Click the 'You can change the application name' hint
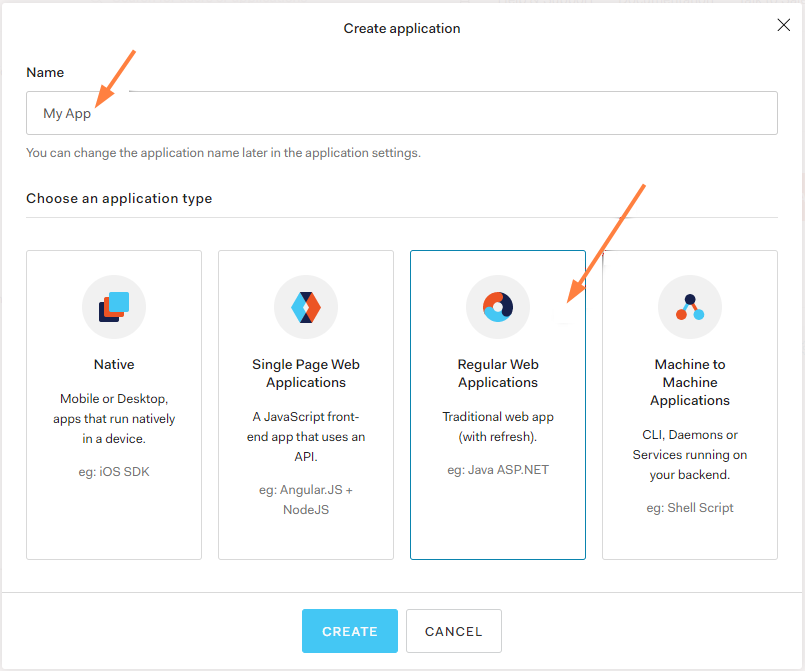 tap(223, 152)
